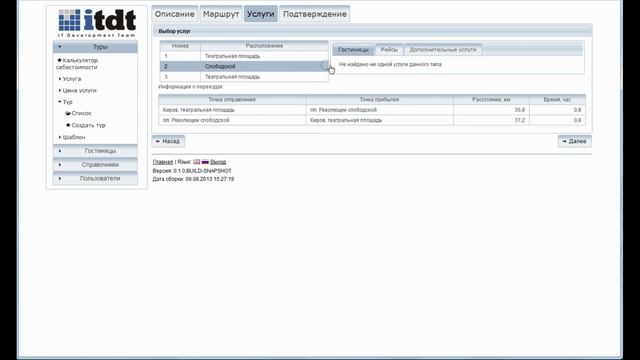Click the Назад button

tap(168, 141)
